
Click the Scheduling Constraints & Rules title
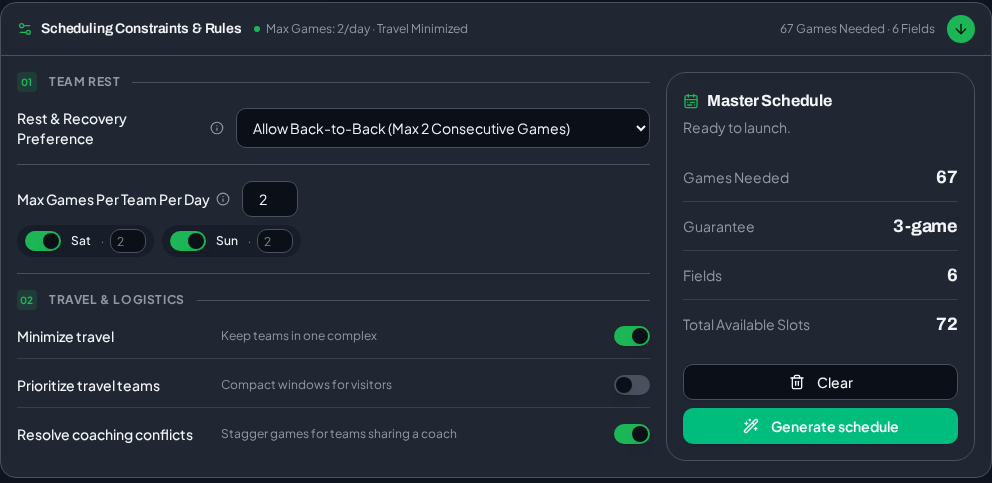(x=141, y=28)
